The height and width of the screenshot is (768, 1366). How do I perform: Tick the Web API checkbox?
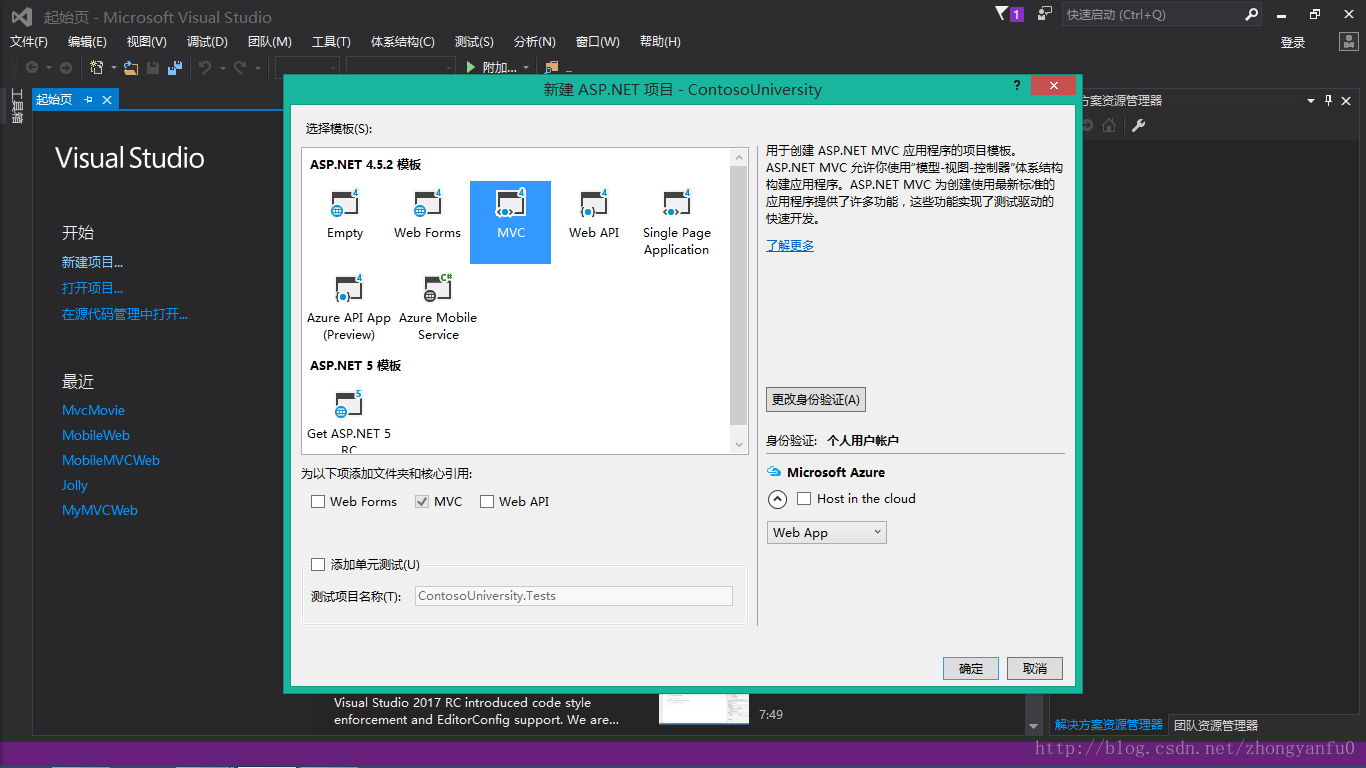pos(487,502)
